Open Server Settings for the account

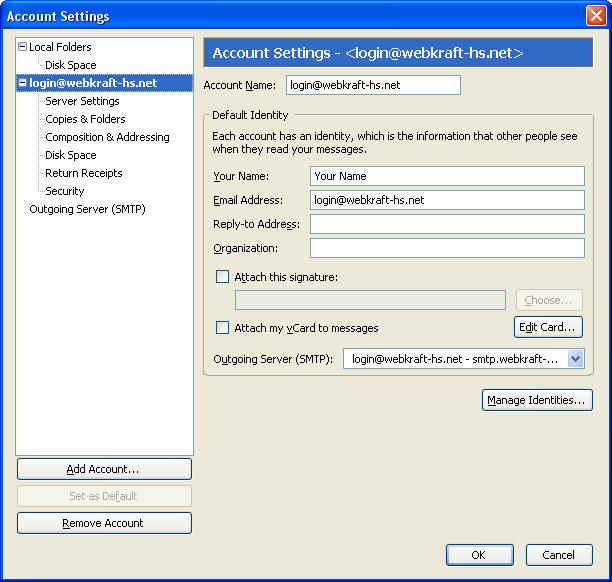click(82, 101)
